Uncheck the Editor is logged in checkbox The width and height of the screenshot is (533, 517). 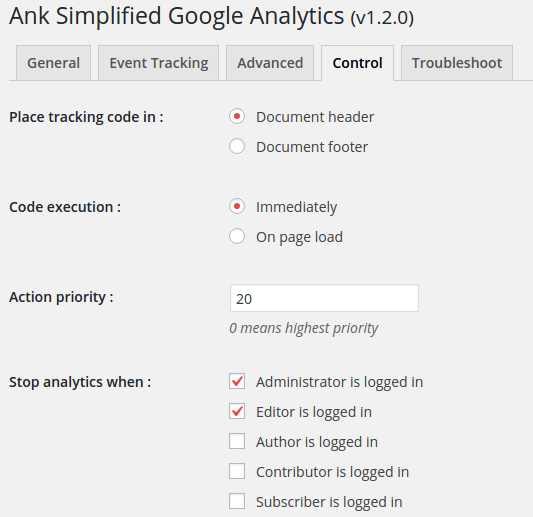tap(237, 411)
